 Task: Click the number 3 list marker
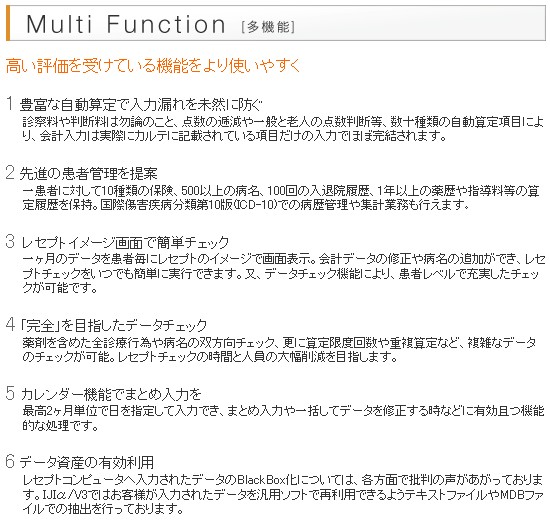tap(10, 242)
